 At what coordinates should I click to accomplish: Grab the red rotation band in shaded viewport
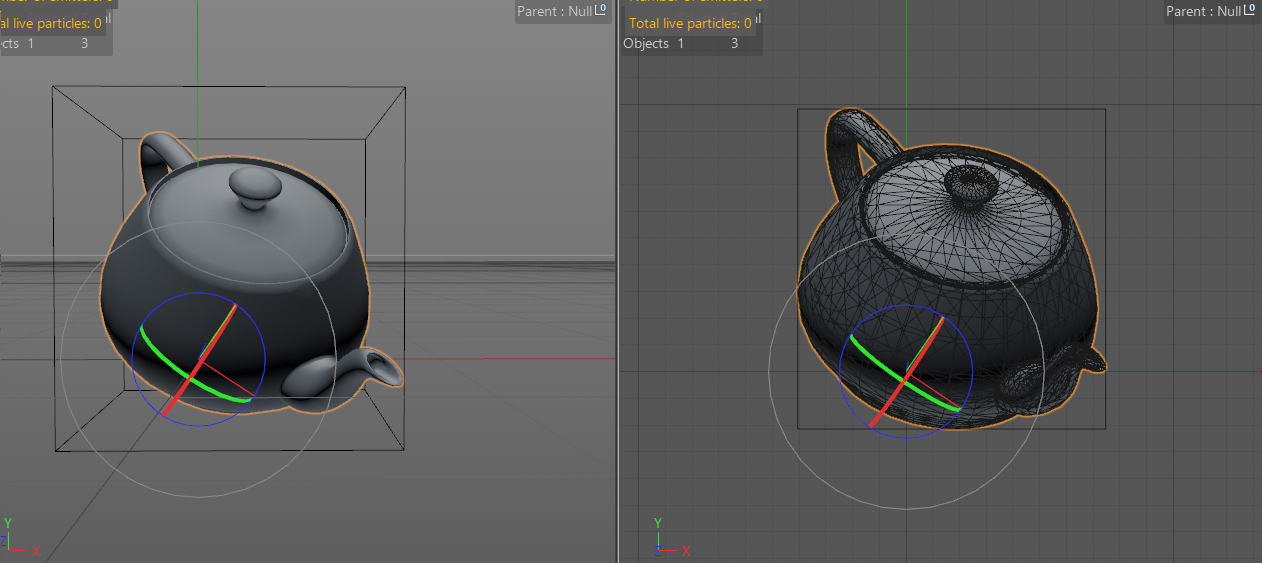click(172, 401)
